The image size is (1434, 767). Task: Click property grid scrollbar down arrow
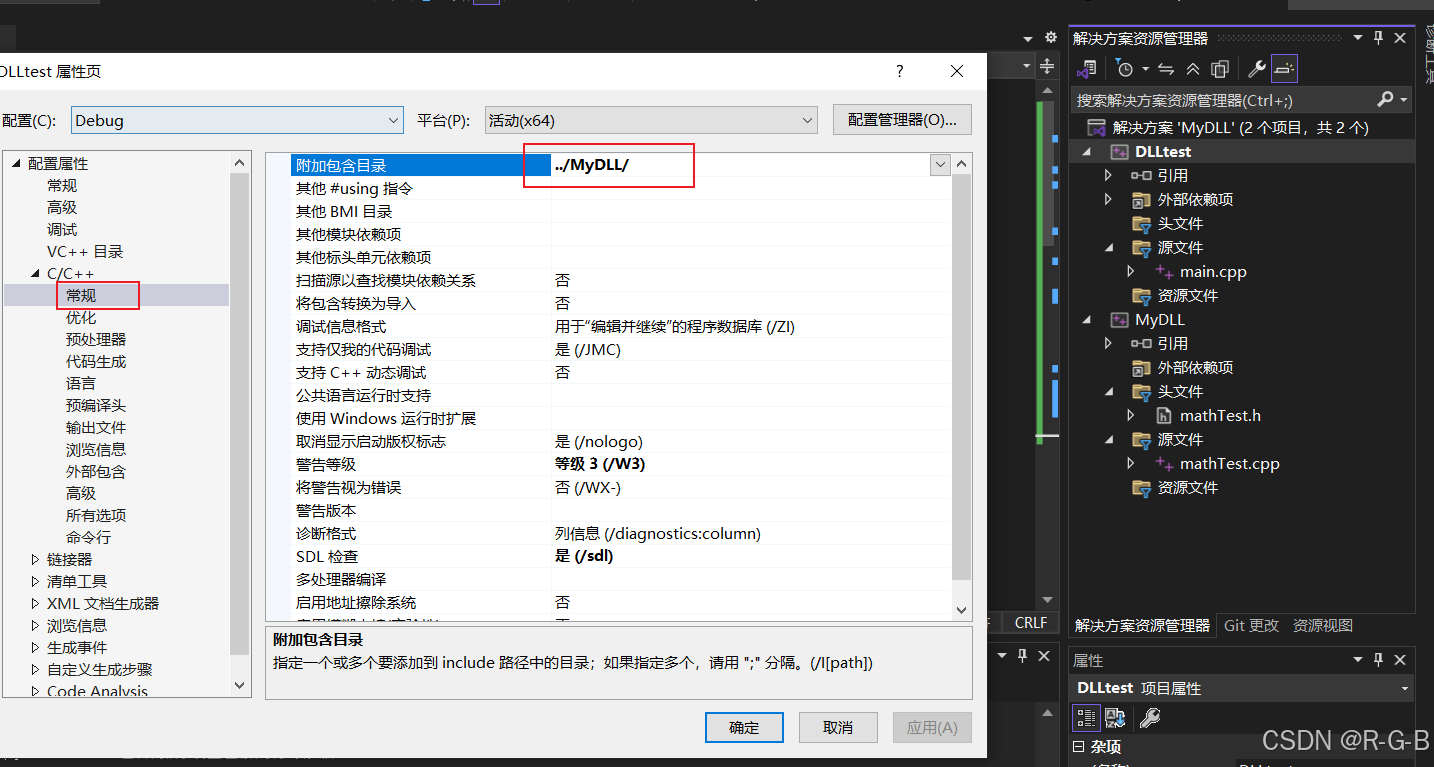pyautogui.click(x=961, y=609)
